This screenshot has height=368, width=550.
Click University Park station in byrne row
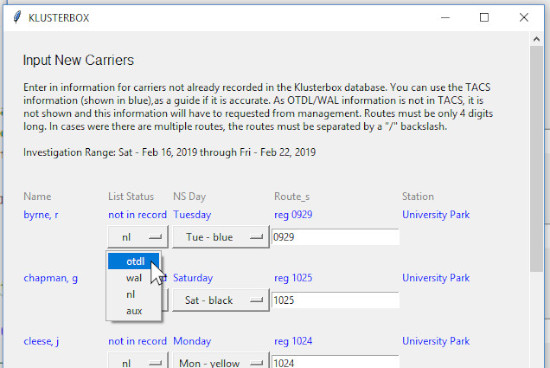click(436, 215)
